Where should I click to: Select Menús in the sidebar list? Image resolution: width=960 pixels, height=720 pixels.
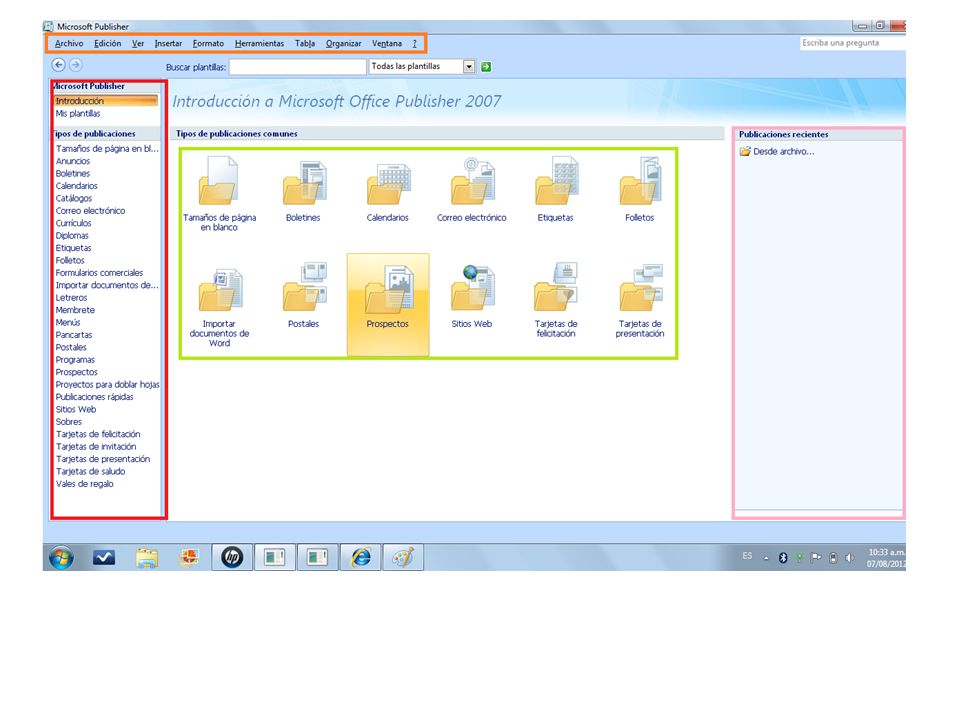67,323
